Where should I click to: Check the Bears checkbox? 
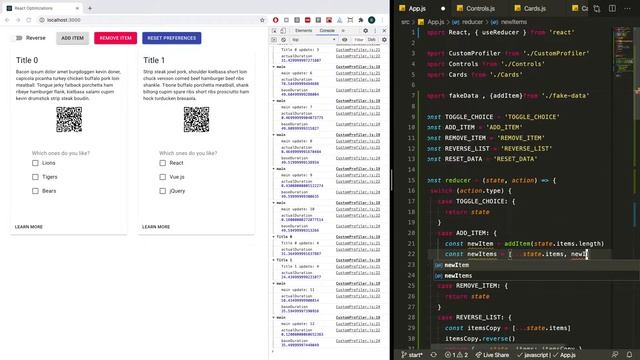click(x=35, y=191)
